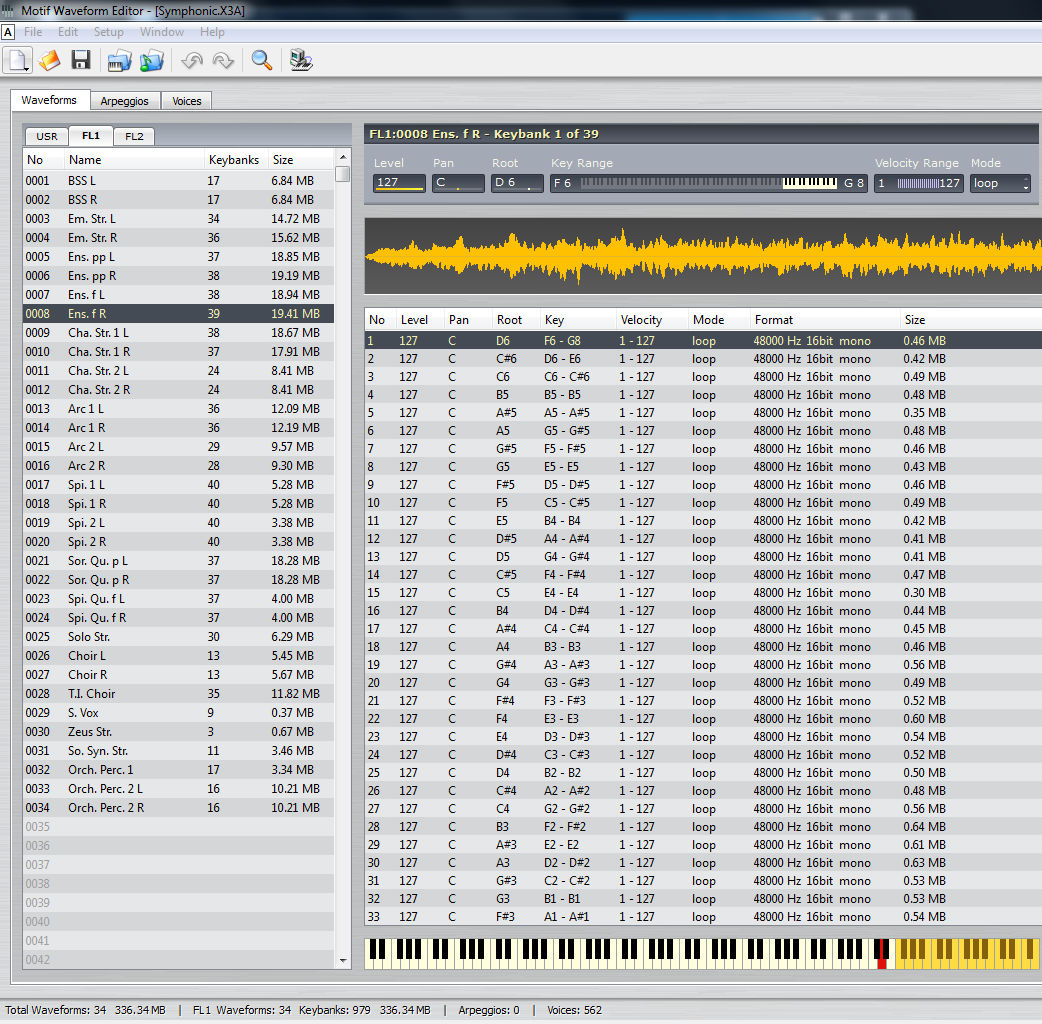This screenshot has width=1042, height=1024.
Task: Select waveform 0005 Ens. pp L
Action: point(178,256)
